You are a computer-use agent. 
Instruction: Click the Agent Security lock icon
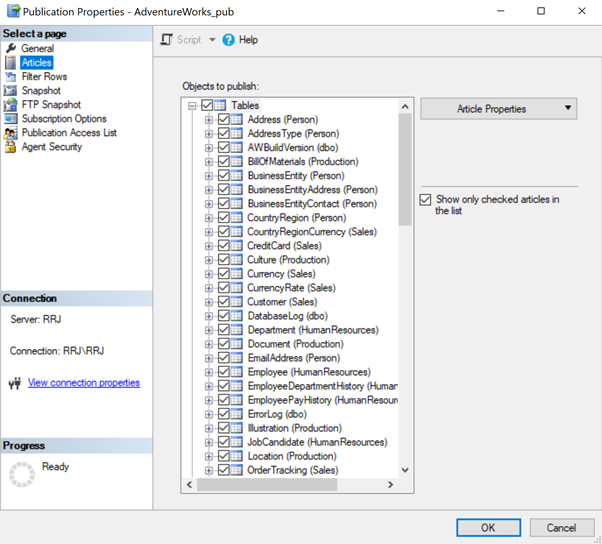11,147
